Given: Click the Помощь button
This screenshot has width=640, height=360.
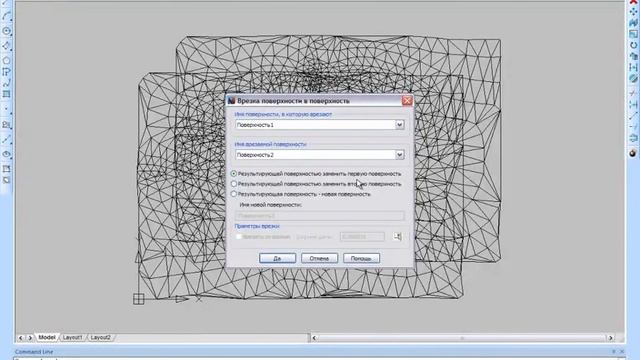Looking at the screenshot, I should 361,258.
